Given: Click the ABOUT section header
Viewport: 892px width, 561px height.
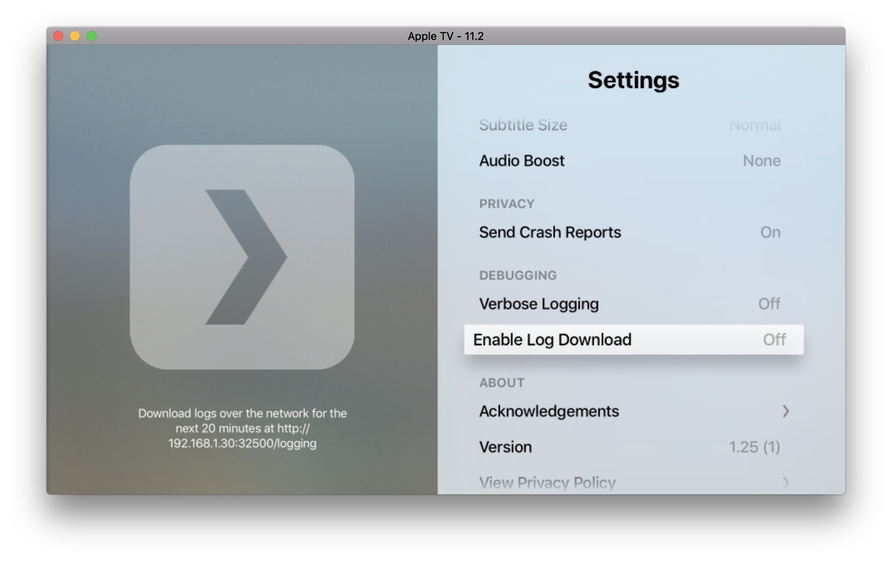Looking at the screenshot, I should tap(502, 383).
